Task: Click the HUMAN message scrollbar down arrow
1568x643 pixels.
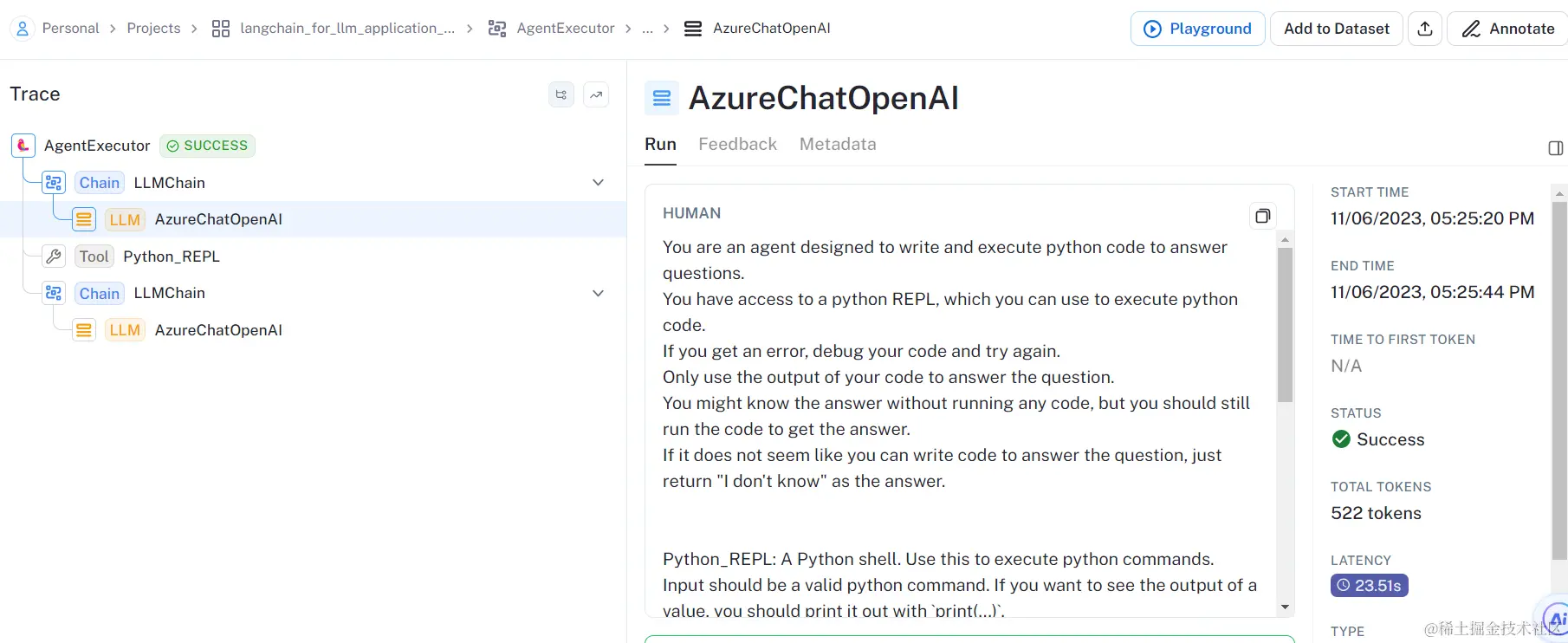Action: click(1285, 607)
